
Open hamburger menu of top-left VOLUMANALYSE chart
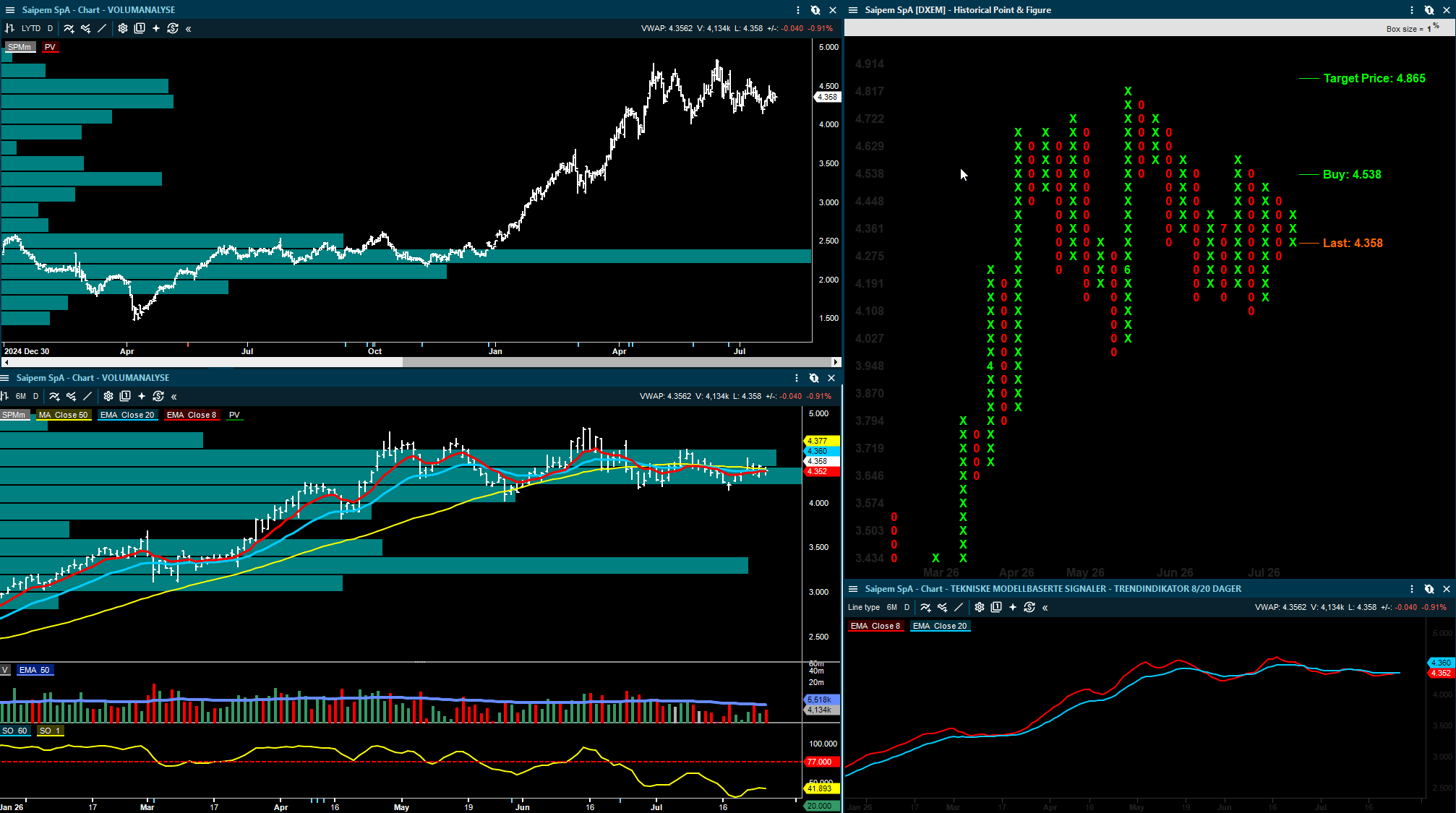pyautogui.click(x=10, y=10)
